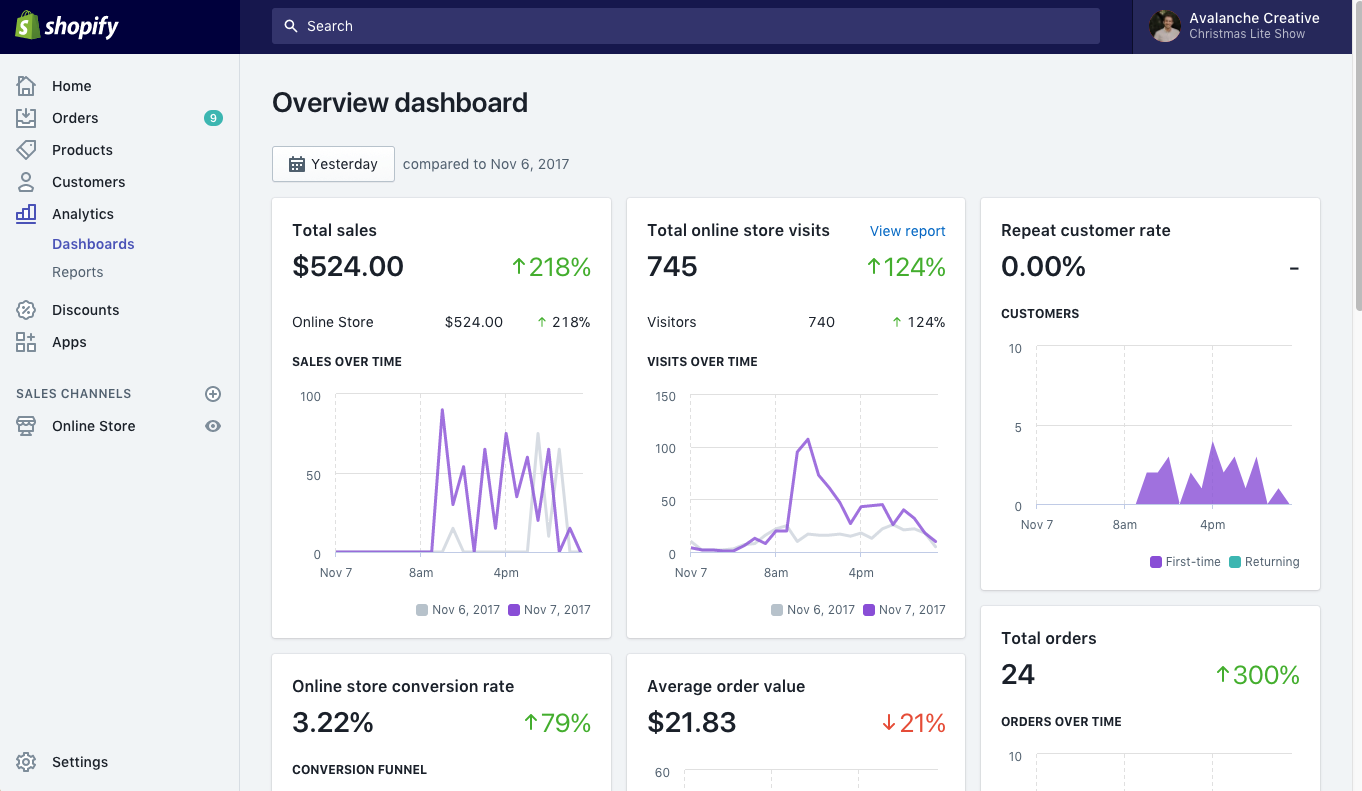Click the Analytics bar chart icon
This screenshot has width=1362, height=791.
point(26,214)
